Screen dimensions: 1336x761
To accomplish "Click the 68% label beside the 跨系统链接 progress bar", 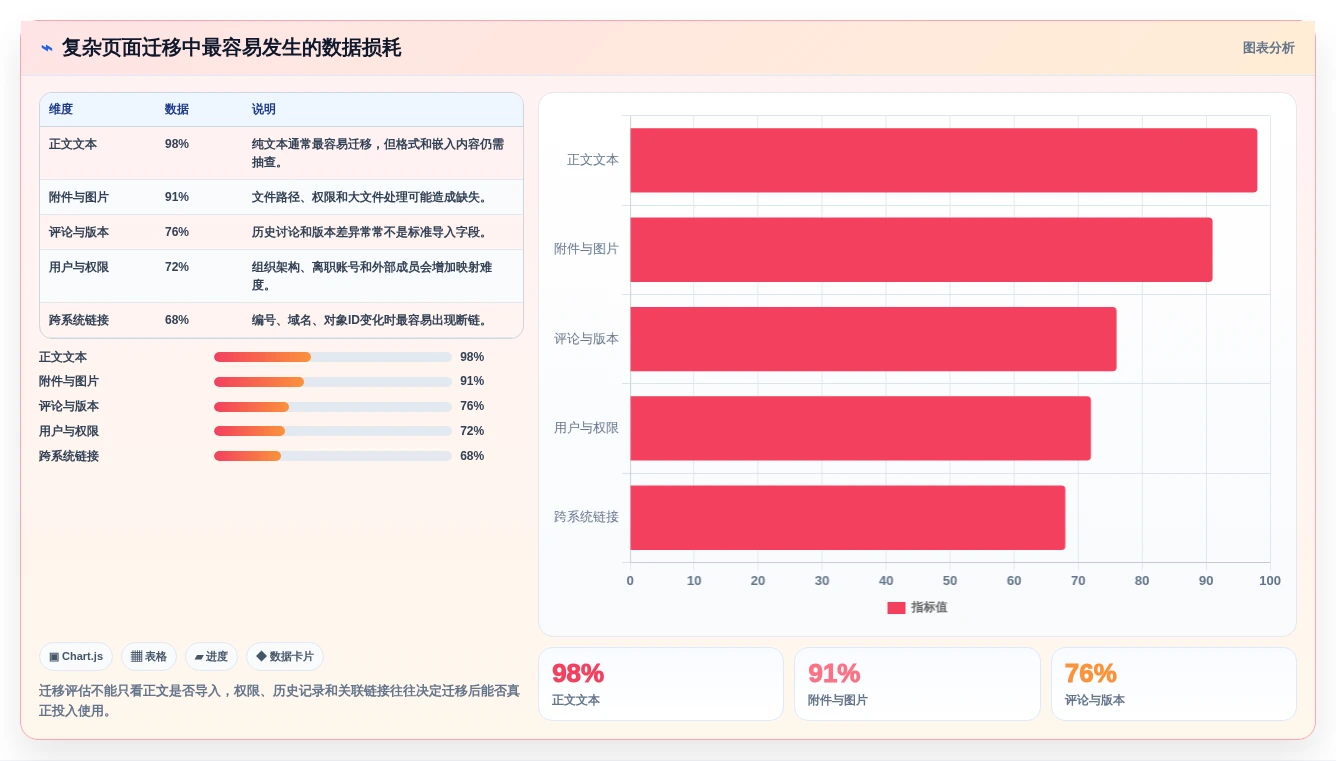I will click(x=472, y=456).
